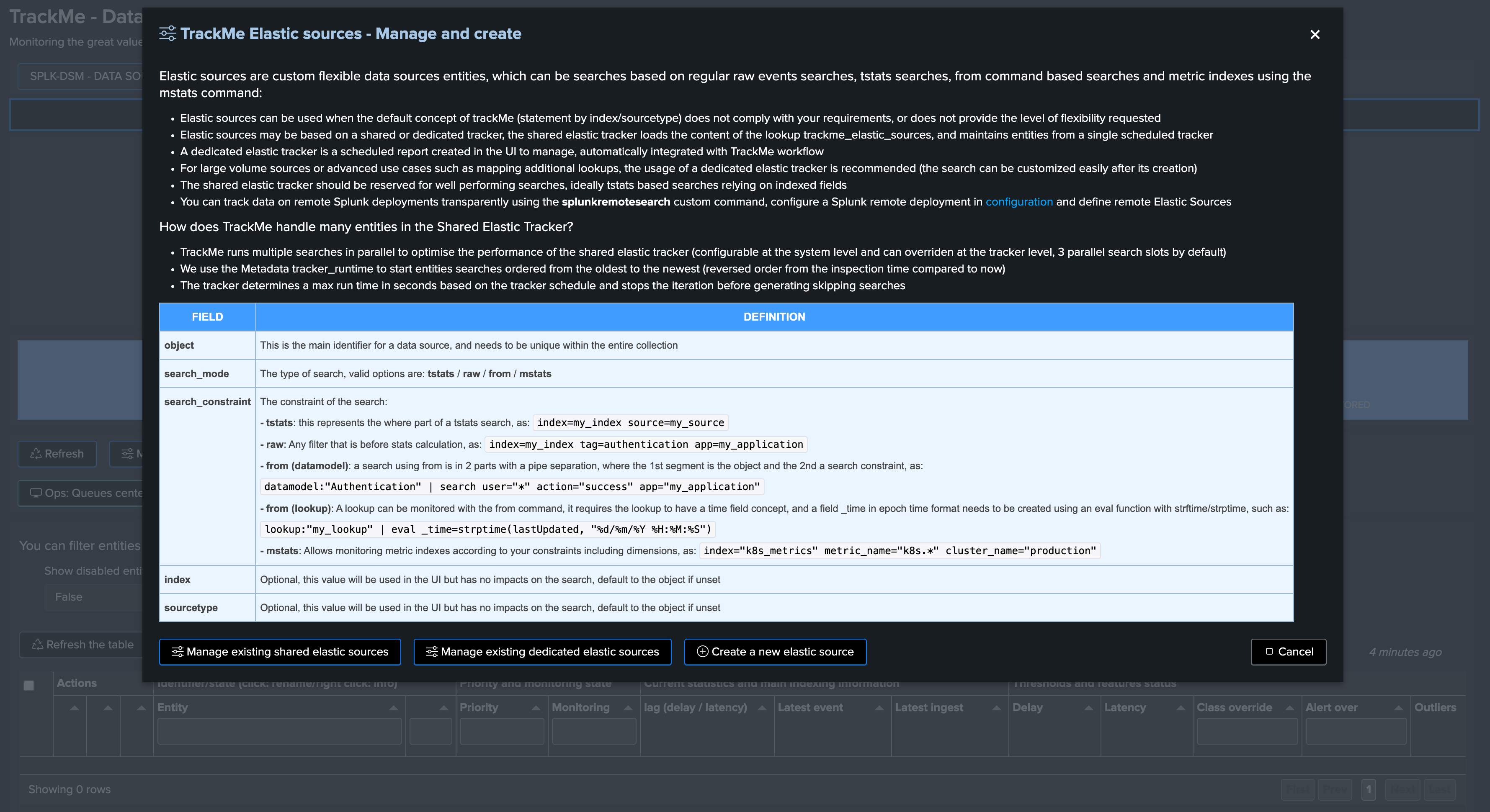Click the 'sourcetype' field cell
Image resolution: width=1490 pixels, height=812 pixels.
point(207,607)
